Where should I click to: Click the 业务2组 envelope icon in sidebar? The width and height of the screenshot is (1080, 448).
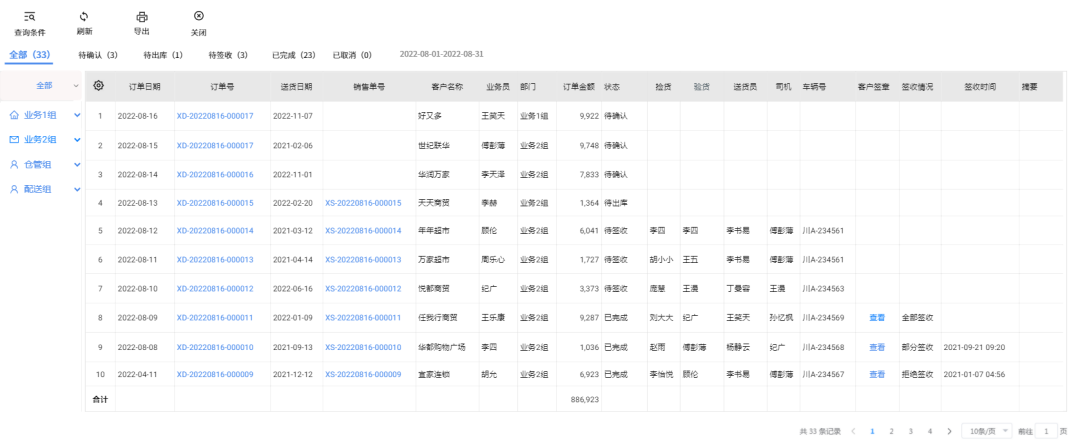point(14,140)
